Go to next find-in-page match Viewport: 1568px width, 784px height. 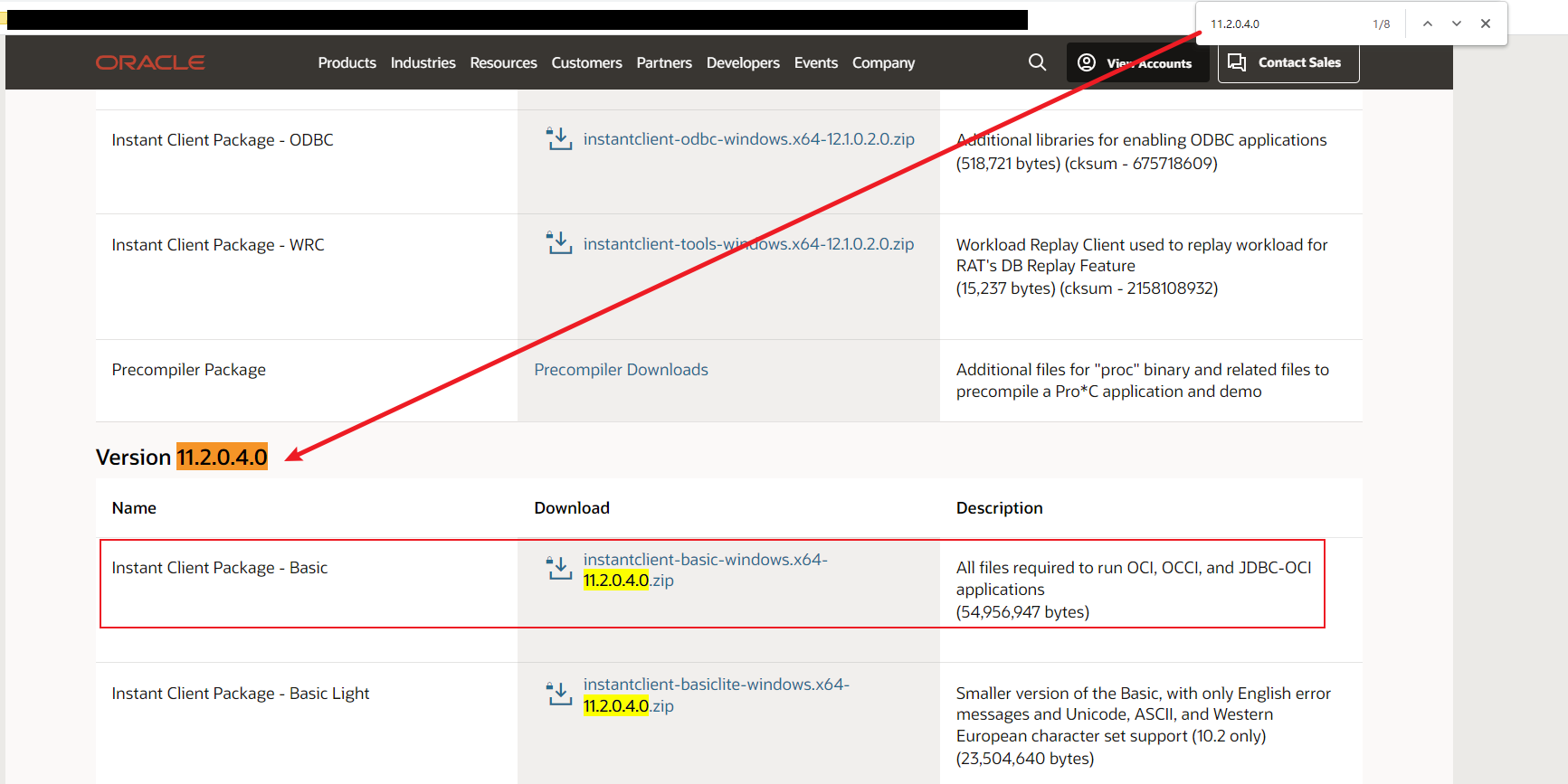click(1457, 24)
